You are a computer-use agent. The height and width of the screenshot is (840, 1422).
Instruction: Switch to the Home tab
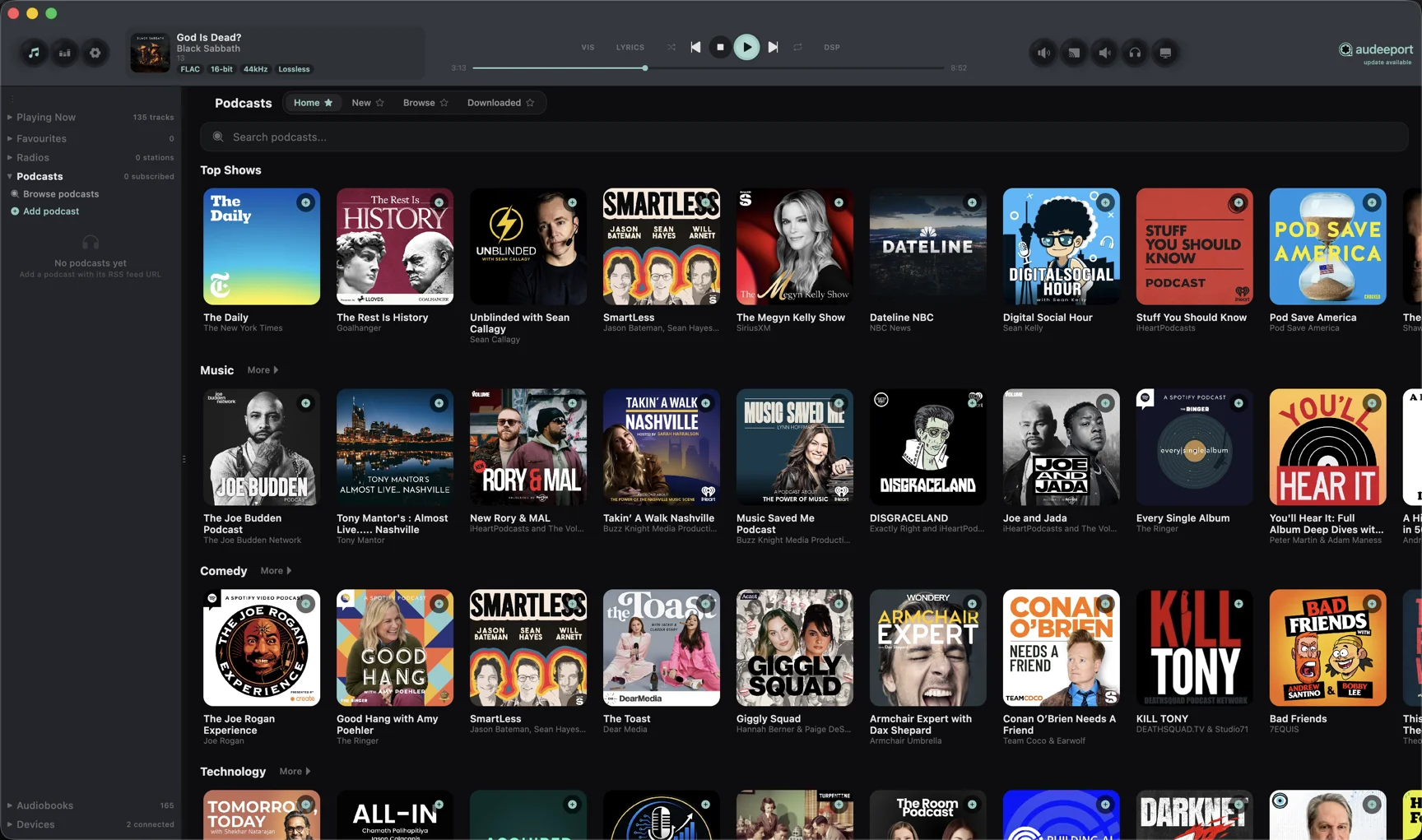[x=306, y=103]
